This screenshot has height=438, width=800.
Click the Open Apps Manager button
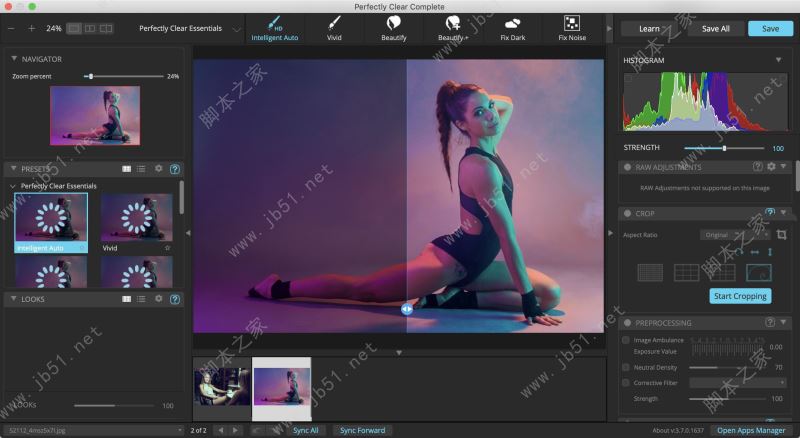click(x=751, y=430)
